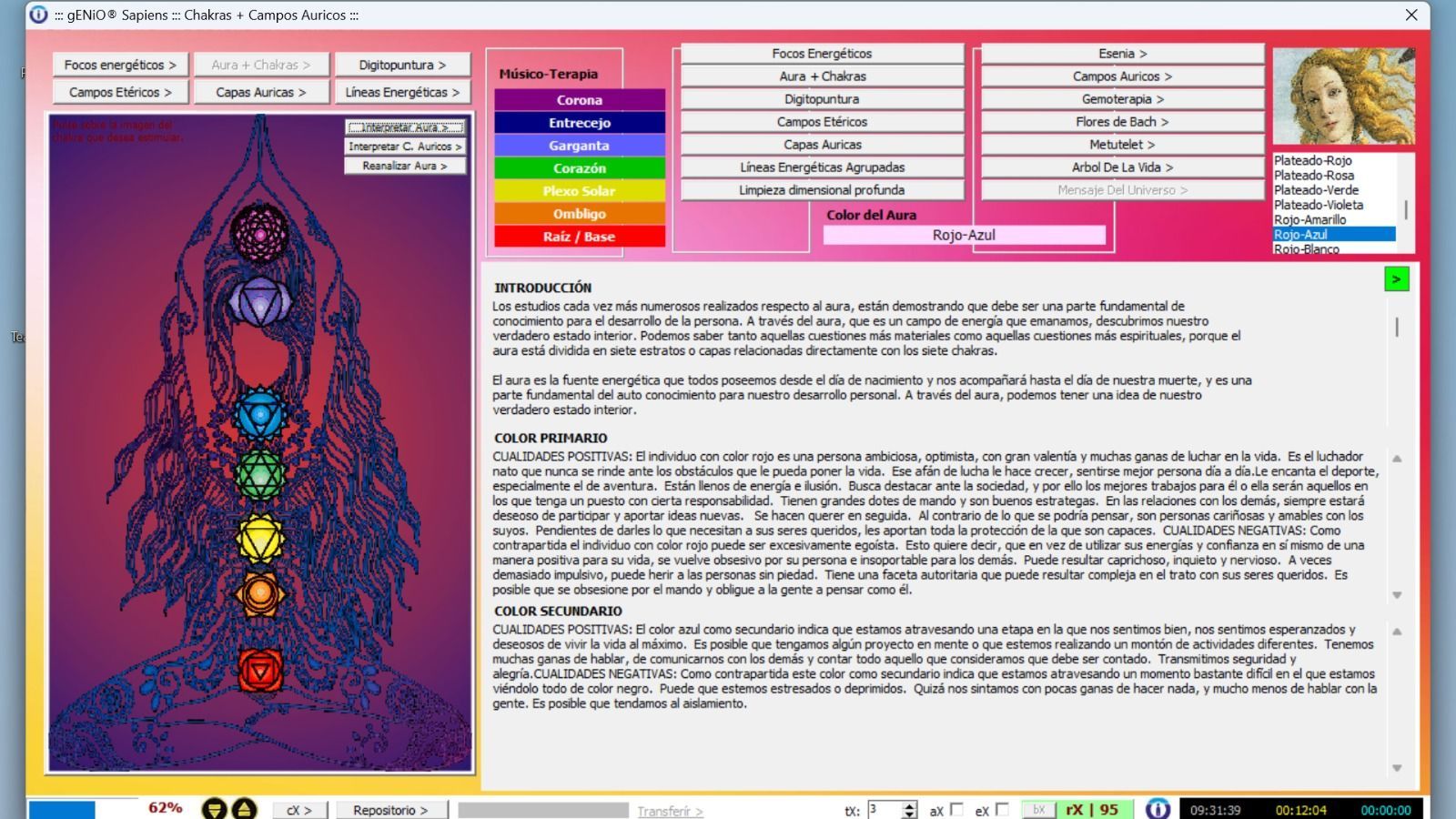
Task: Select Plateado-Verde in the aura list
Action: coord(1334,190)
